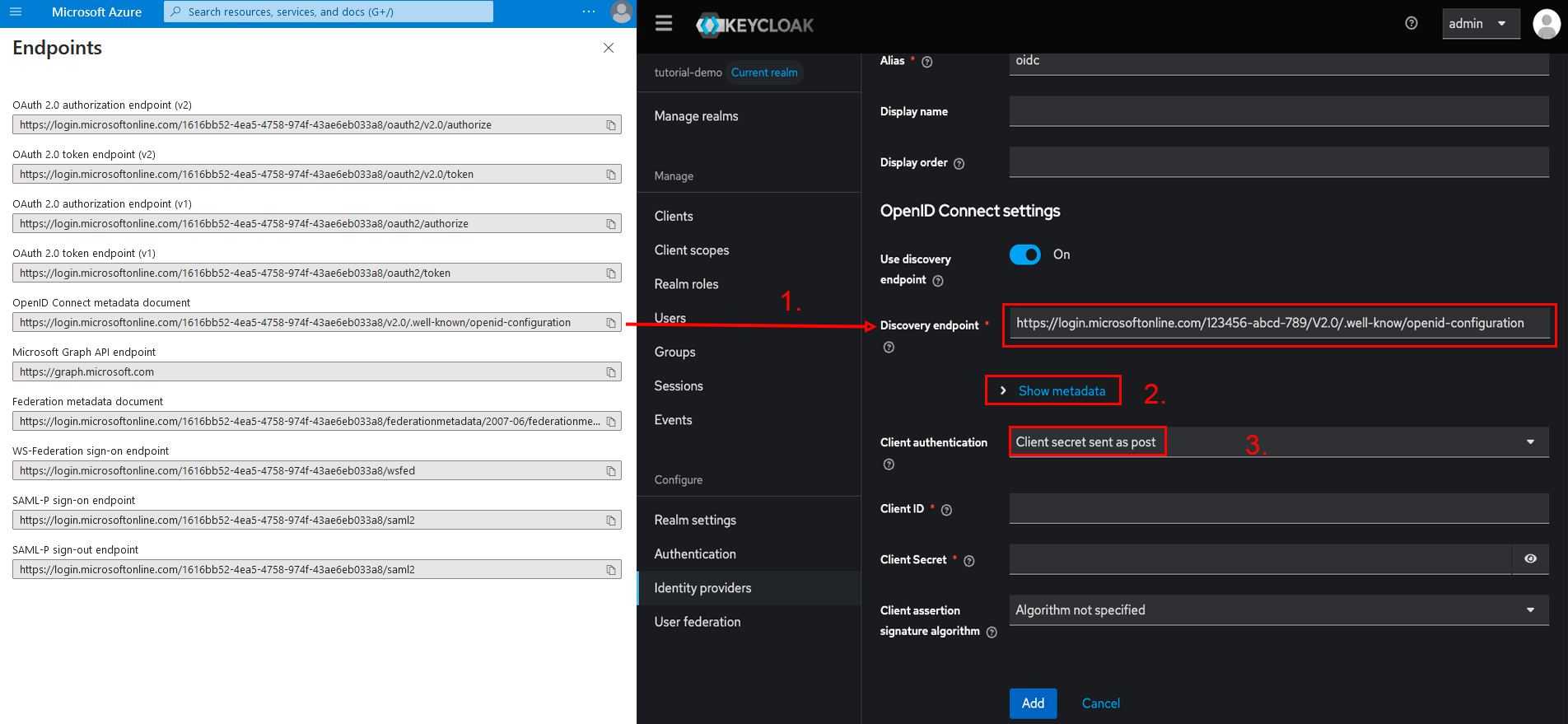
Task: Copy OAuth 2.0 authorization endpoint (v2) URL
Action: tap(611, 125)
